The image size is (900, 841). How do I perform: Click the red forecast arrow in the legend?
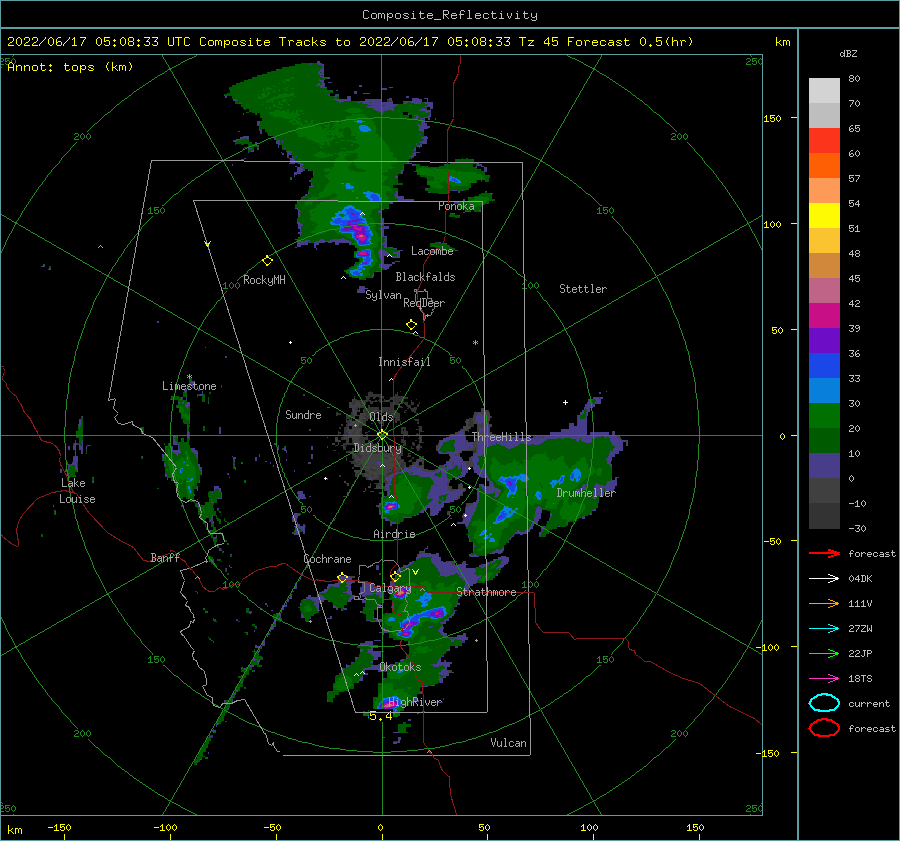[x=824, y=553]
